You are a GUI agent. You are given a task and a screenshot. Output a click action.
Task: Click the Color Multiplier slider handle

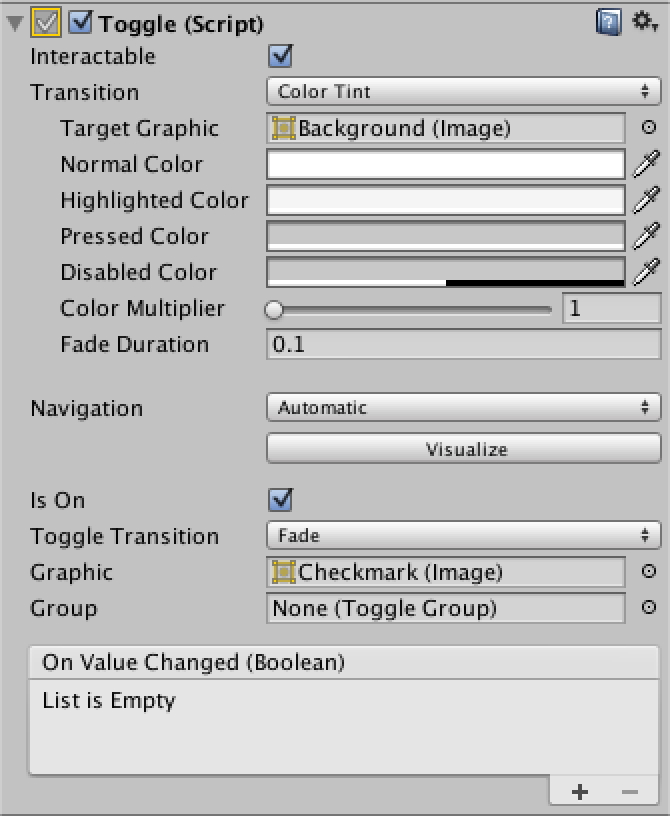coord(274,310)
